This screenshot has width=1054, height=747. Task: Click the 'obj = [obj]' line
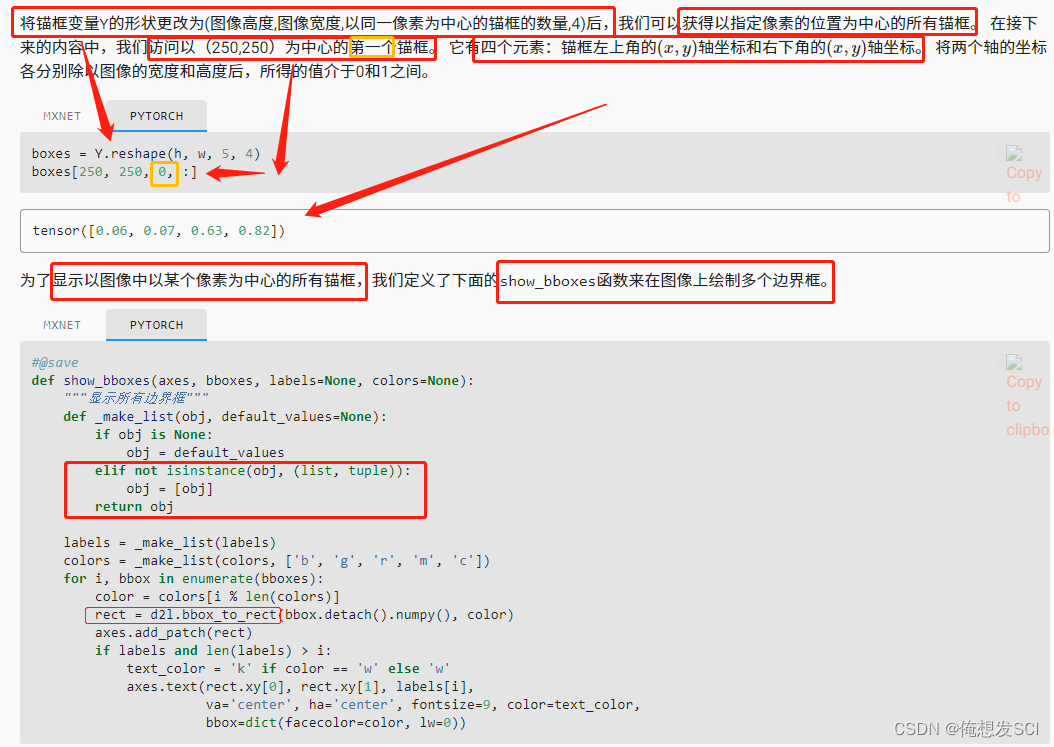(x=169, y=489)
